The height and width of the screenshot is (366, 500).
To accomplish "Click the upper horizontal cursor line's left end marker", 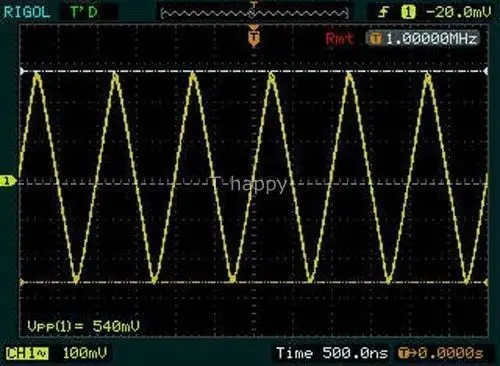I will (x=22, y=71).
